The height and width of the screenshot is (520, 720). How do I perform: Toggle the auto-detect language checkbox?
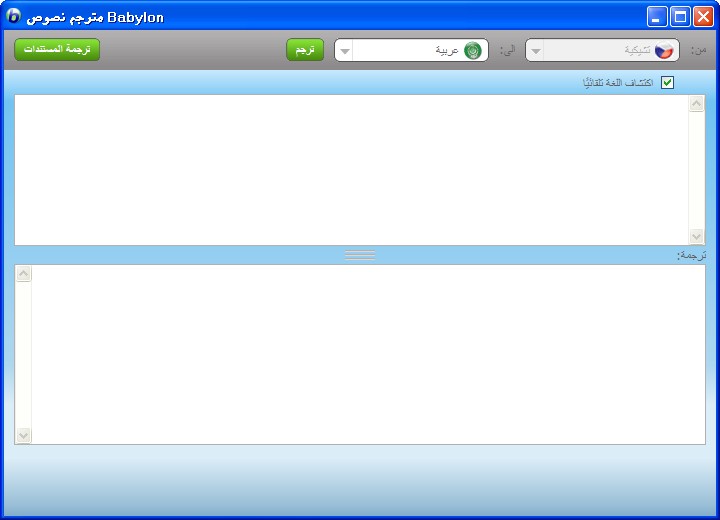pyautogui.click(x=667, y=83)
